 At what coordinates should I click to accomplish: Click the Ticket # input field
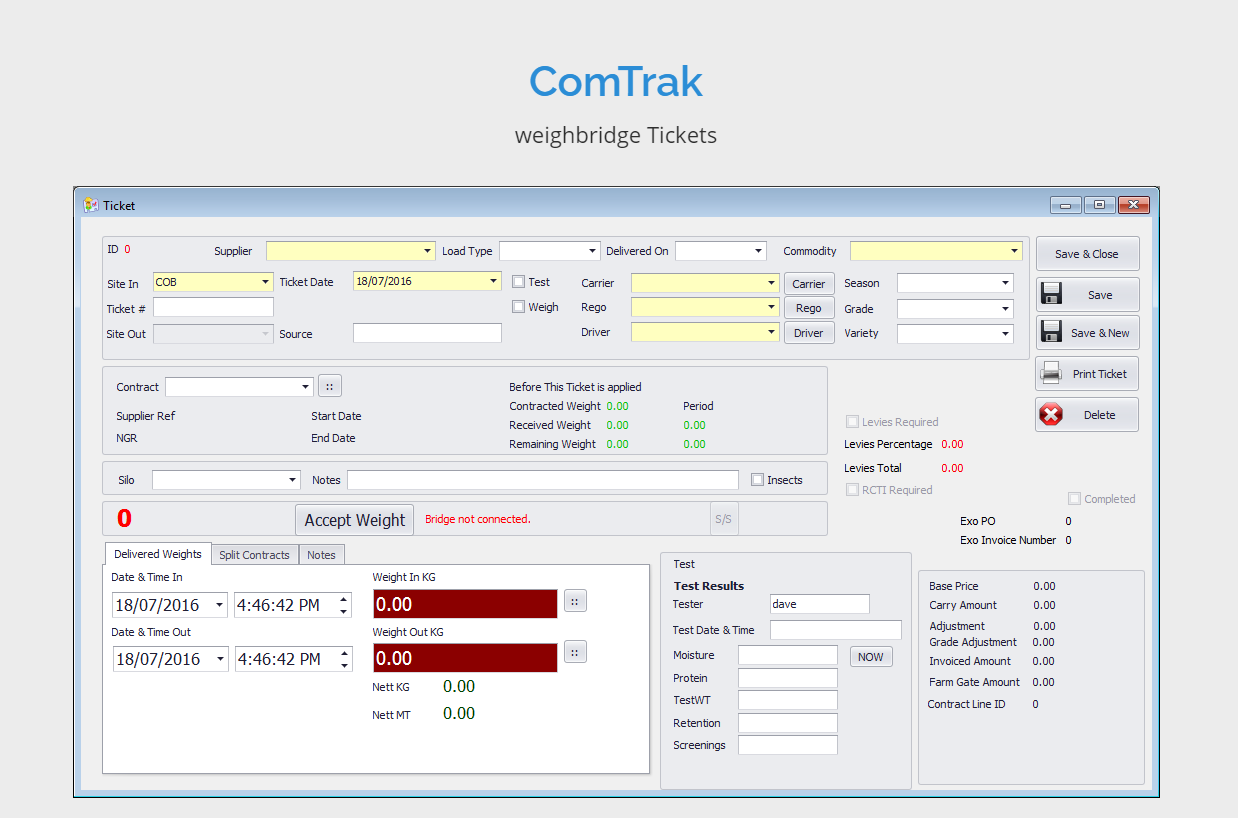(213, 308)
